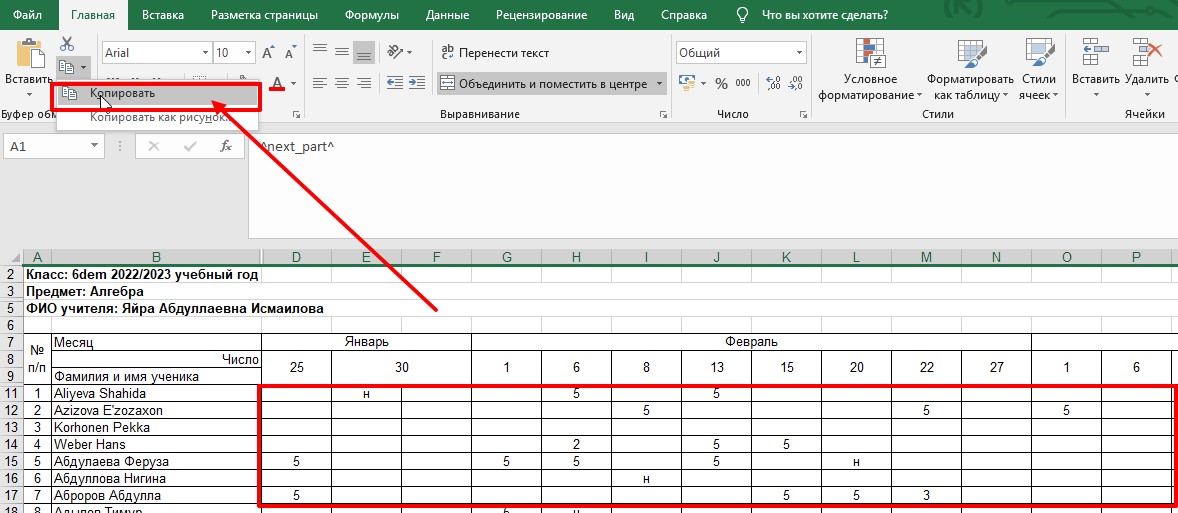Viewport: 1178px width, 513px height.
Task: Open the Arial font name dropdown
Action: tap(206, 53)
